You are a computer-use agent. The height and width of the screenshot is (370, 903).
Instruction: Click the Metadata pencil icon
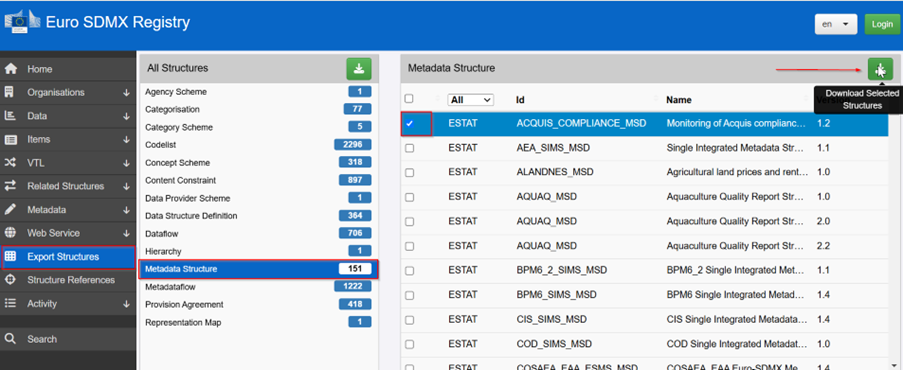pos(10,210)
